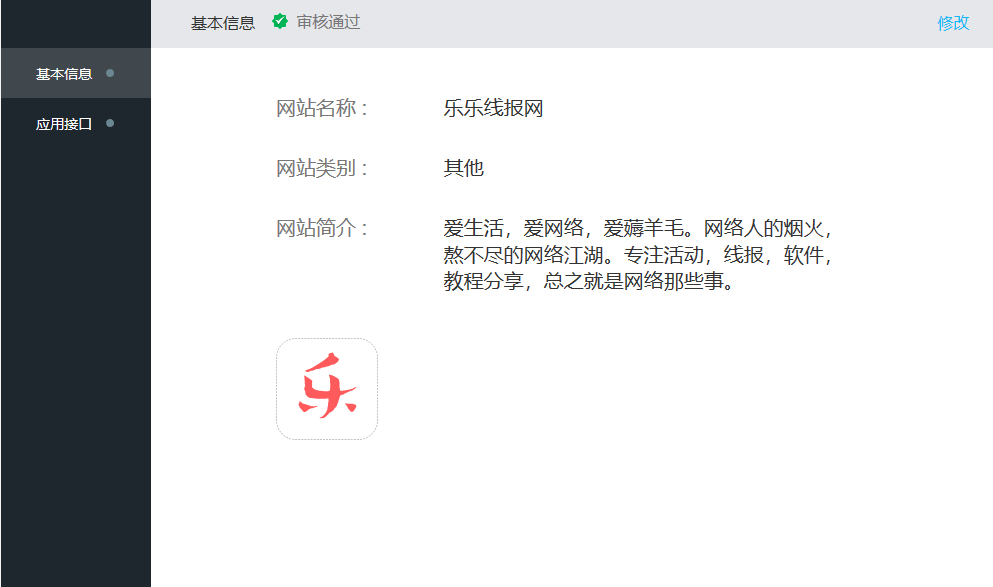Click the 网站简介 field label
The width and height of the screenshot is (993, 587).
pos(313,227)
